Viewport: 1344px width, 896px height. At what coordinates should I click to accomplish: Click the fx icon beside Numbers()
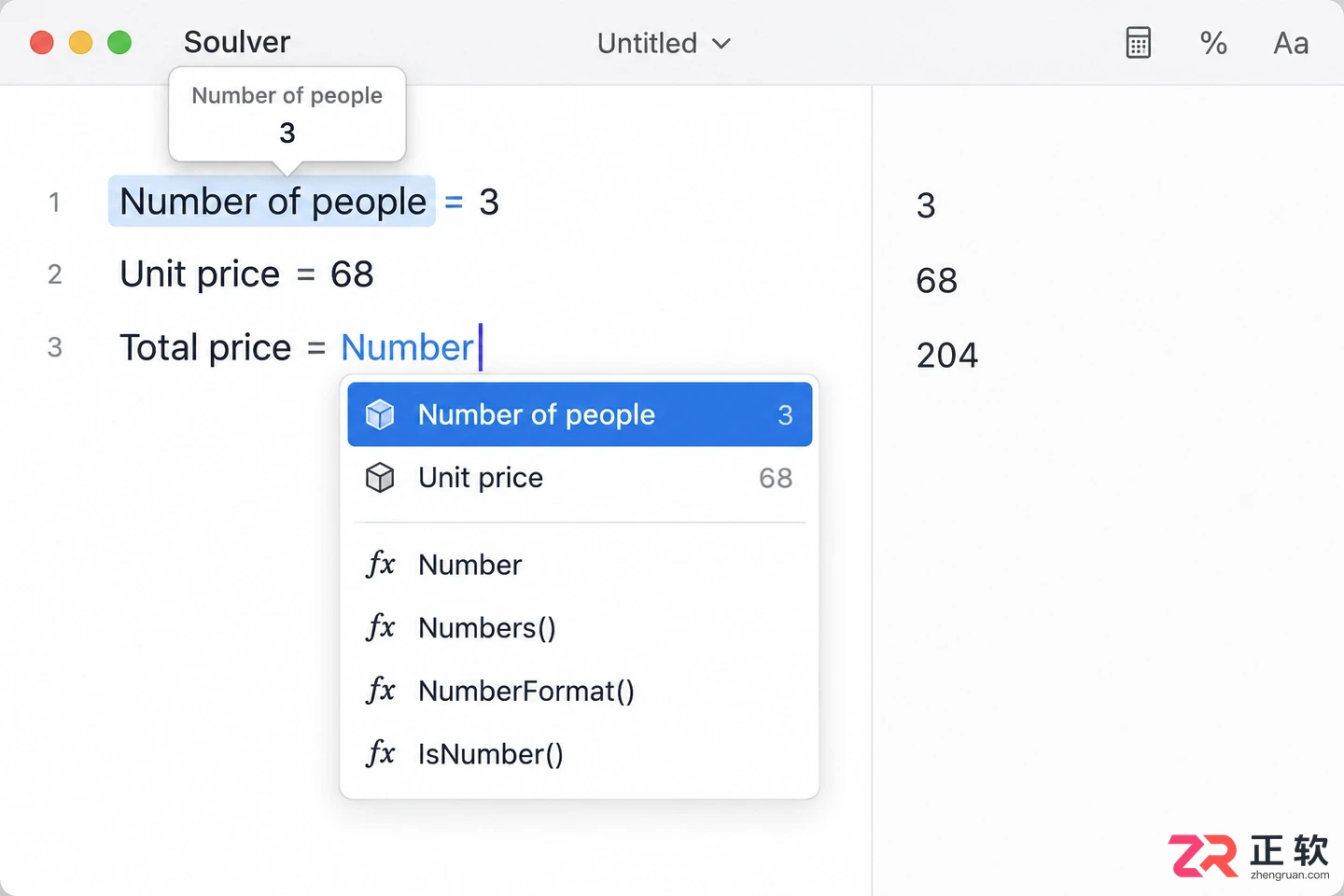(381, 627)
